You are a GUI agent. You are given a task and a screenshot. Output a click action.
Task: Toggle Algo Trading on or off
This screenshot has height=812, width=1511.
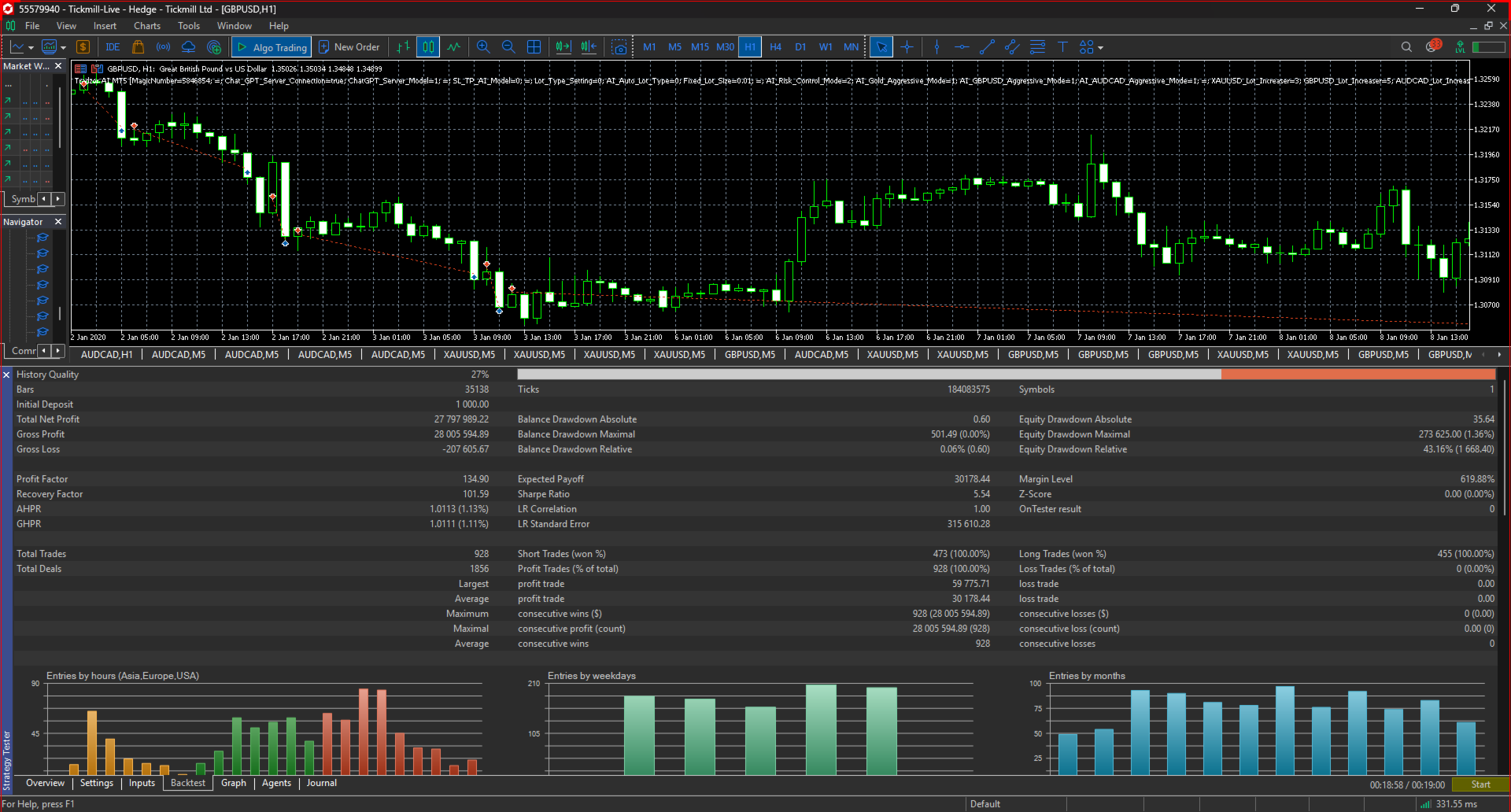pos(272,47)
